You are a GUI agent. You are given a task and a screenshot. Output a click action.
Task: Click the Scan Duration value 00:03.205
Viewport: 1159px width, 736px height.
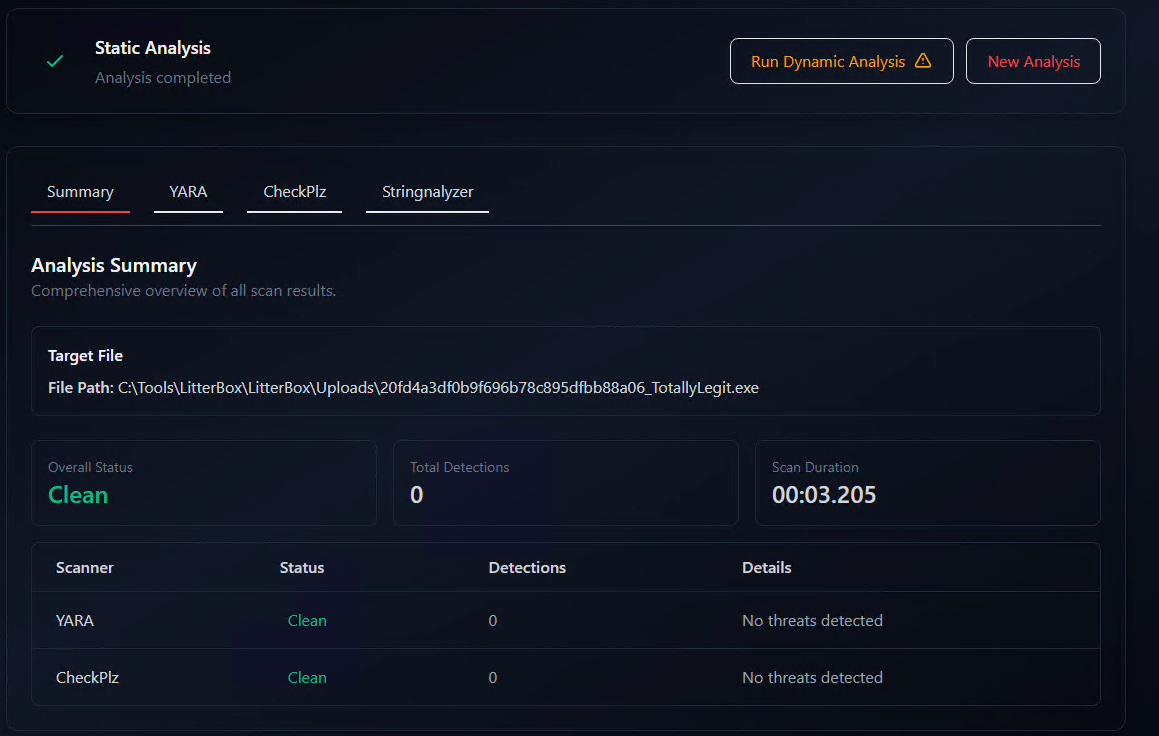[824, 495]
